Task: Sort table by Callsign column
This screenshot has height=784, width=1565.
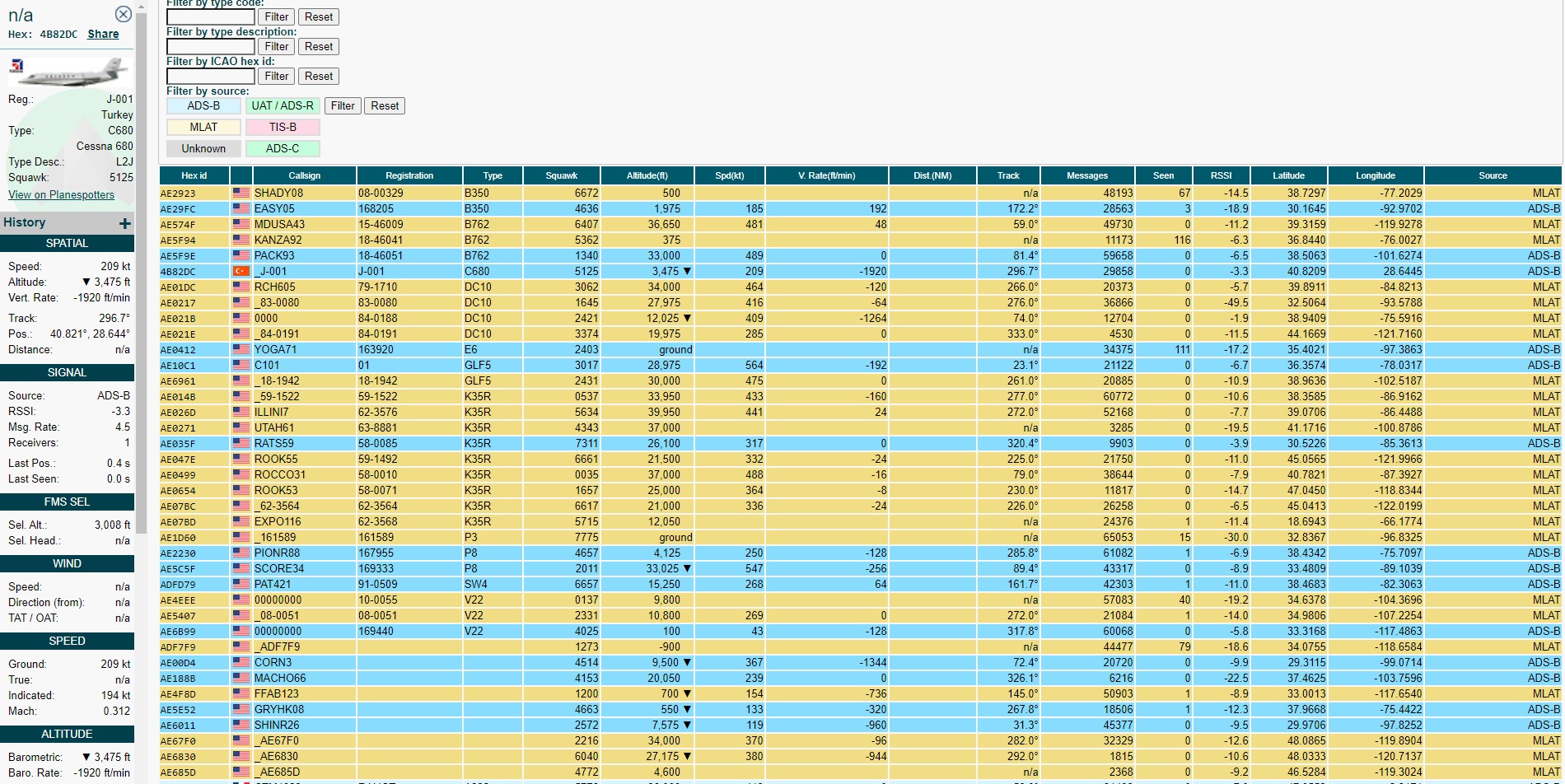Action: click(x=305, y=175)
